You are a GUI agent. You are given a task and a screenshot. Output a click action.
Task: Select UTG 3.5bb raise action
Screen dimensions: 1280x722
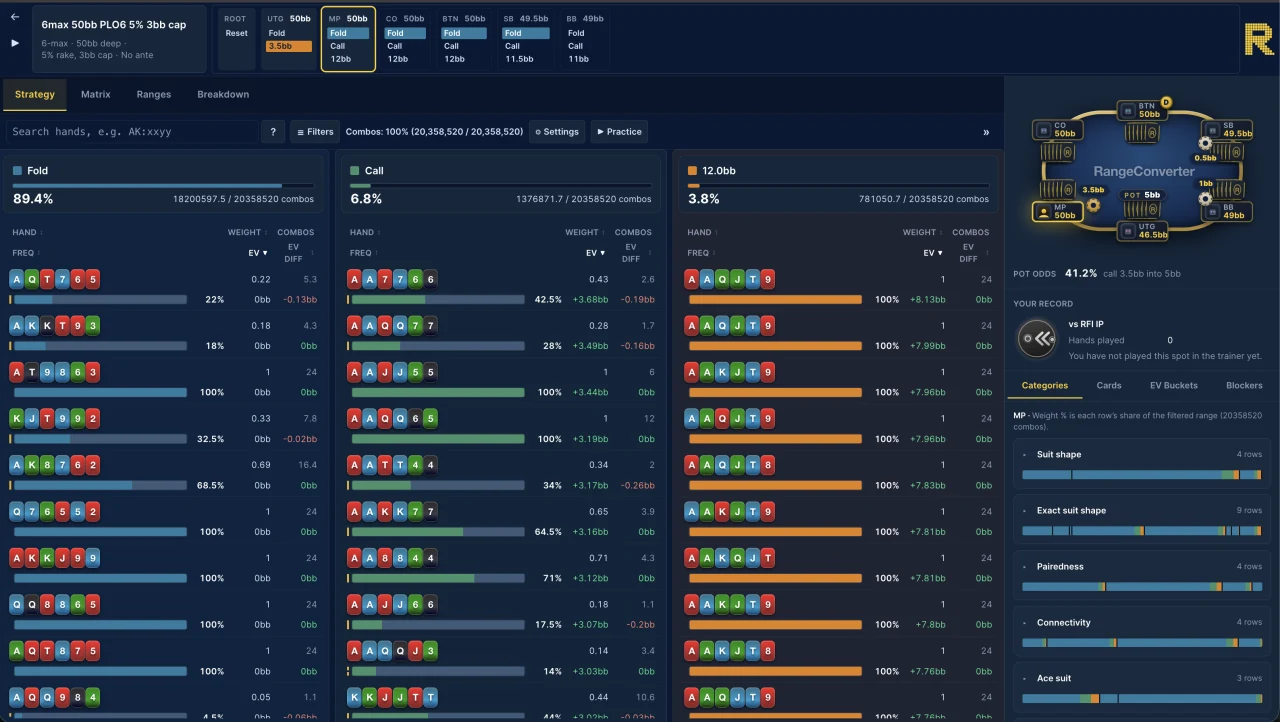coord(289,46)
